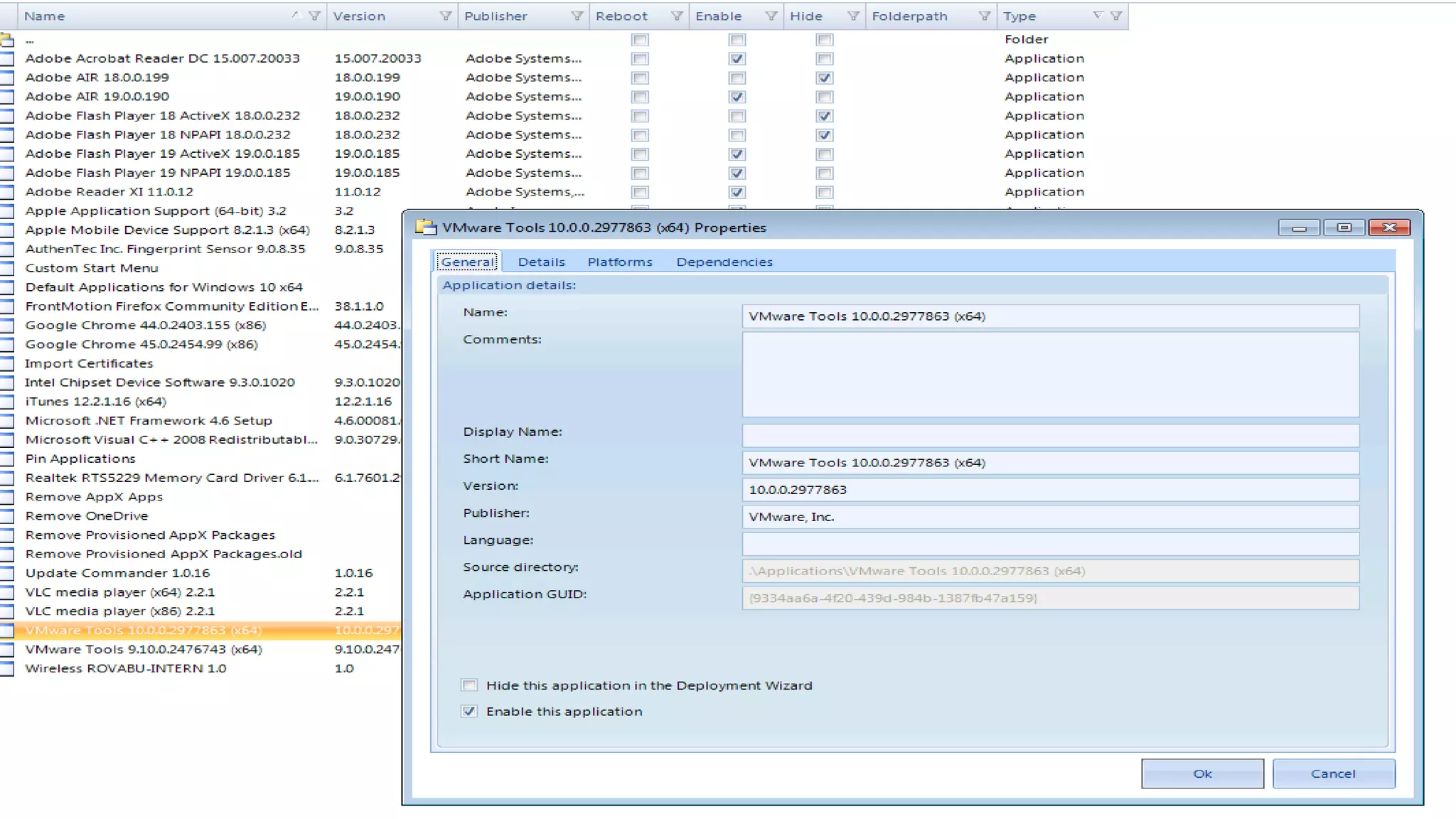
Task: Click the folder icon in Properties dialog title bar
Action: [426, 227]
